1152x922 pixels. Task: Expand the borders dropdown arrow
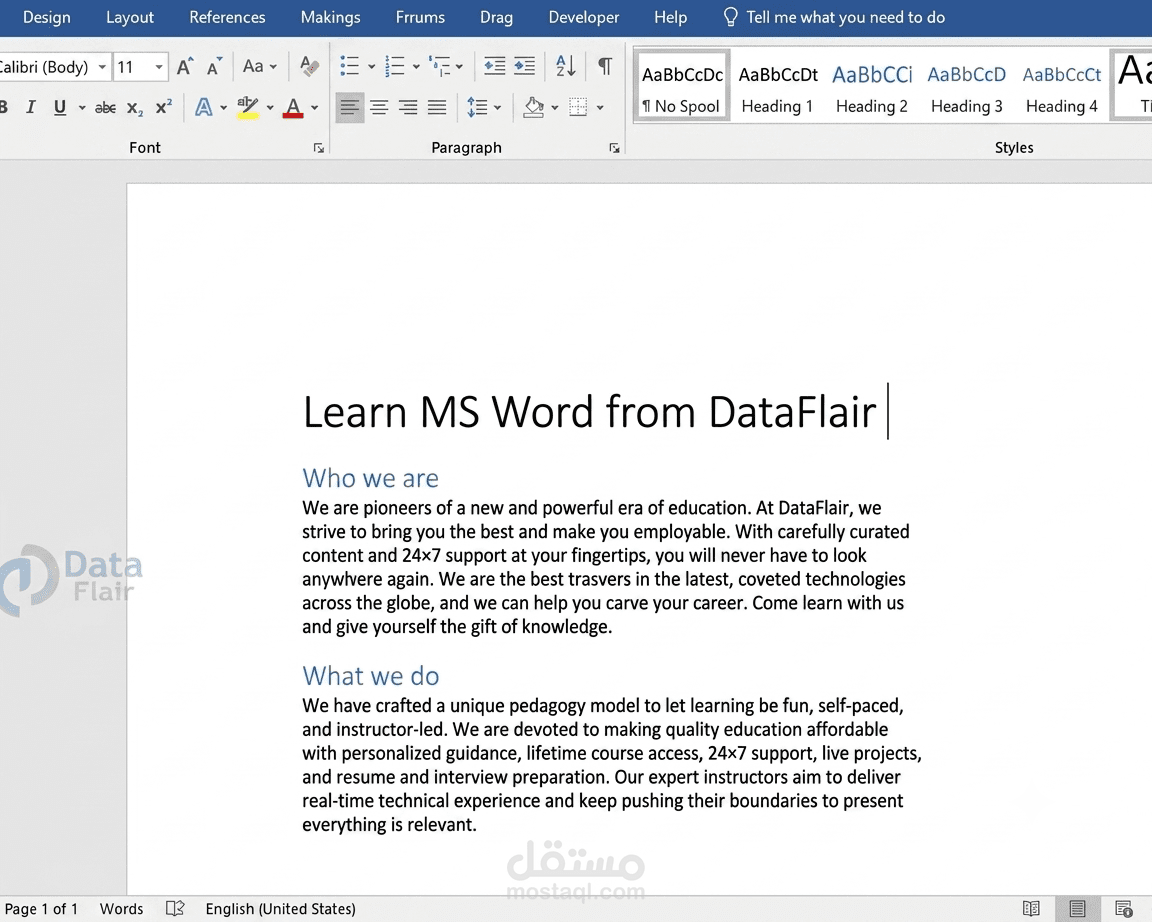click(x=600, y=108)
